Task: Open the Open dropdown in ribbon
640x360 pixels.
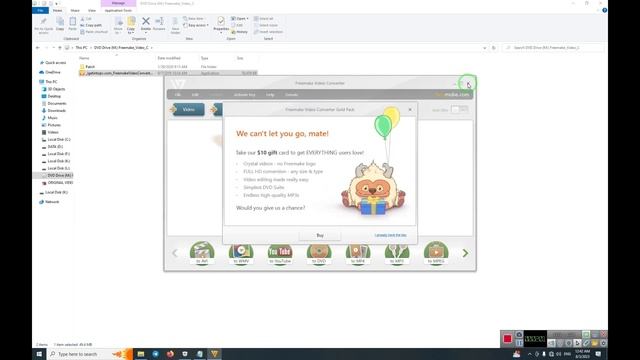Action: tap(240, 19)
